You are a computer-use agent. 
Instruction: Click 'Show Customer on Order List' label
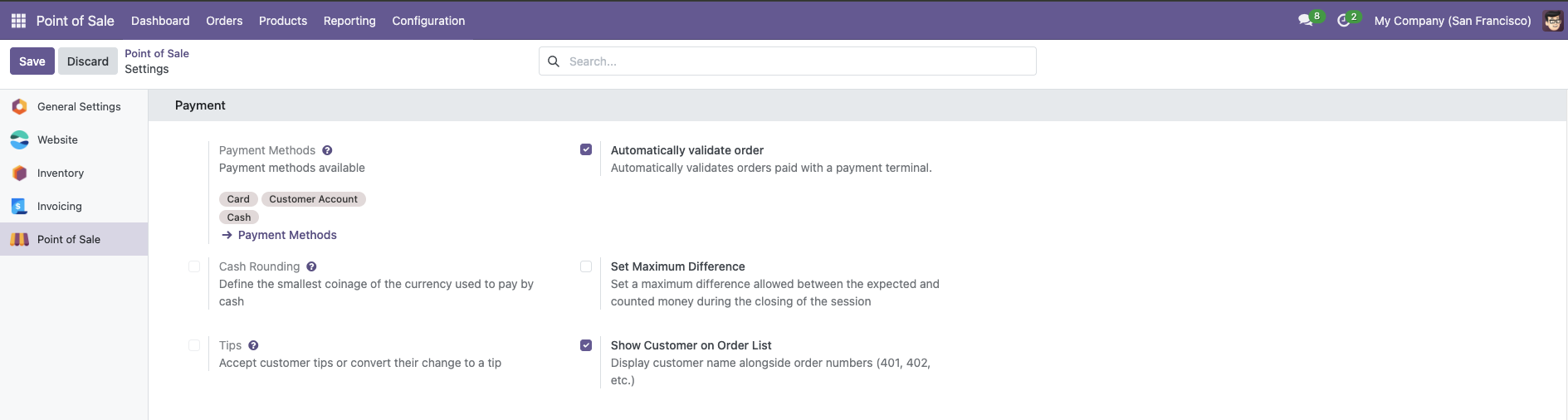tap(691, 345)
